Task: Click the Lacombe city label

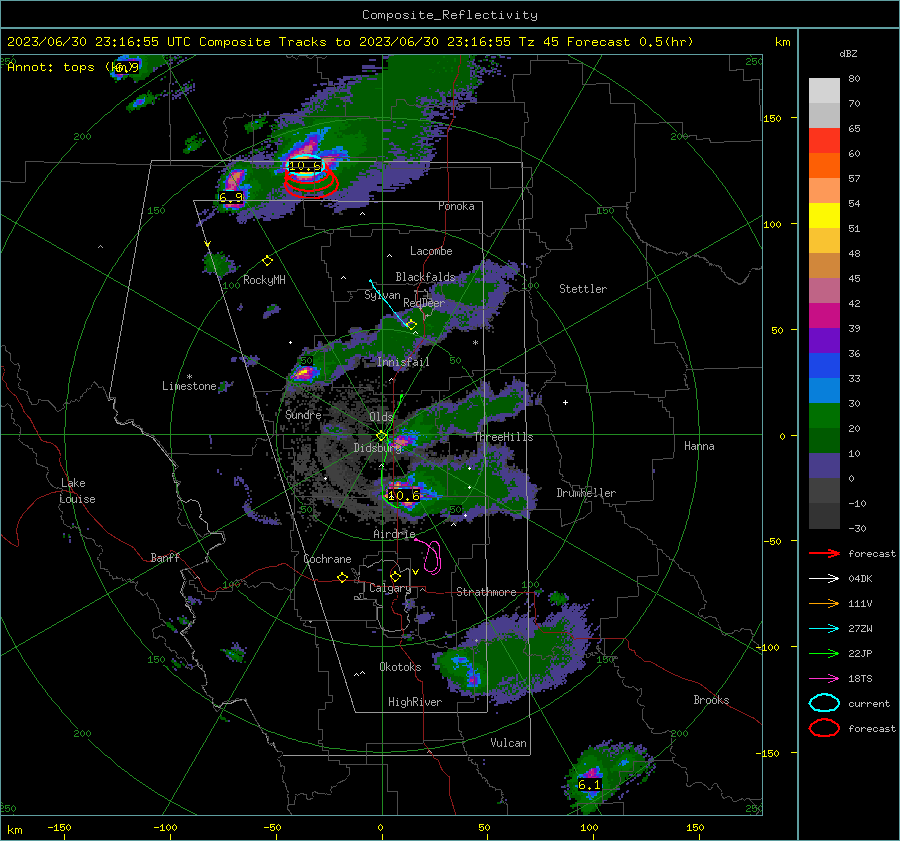Action: (431, 251)
